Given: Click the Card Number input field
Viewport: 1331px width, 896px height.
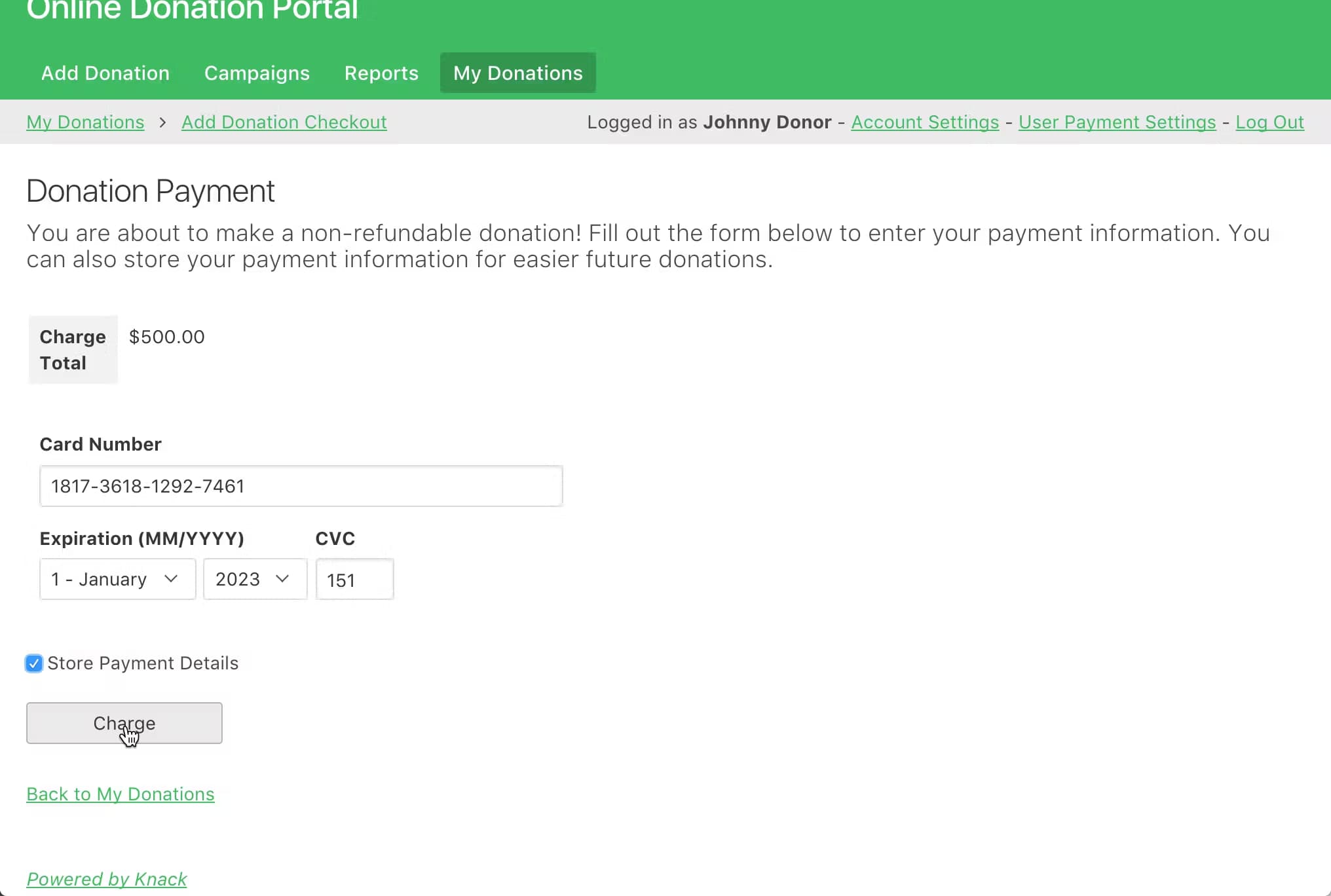Looking at the screenshot, I should tap(301, 486).
